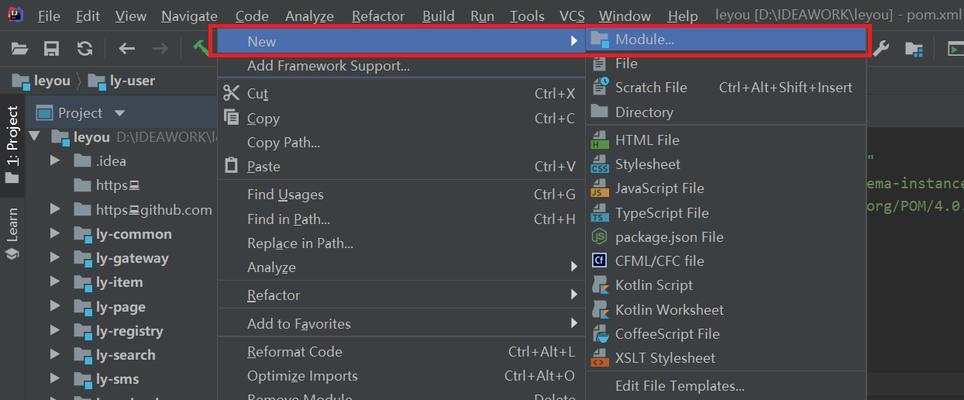Click the Forward navigation arrow

160,49
